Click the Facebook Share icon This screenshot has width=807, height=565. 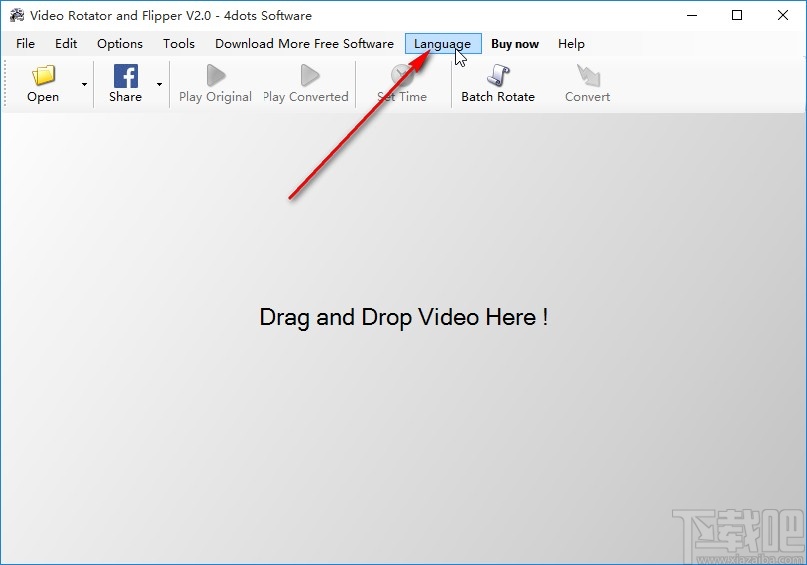126,76
